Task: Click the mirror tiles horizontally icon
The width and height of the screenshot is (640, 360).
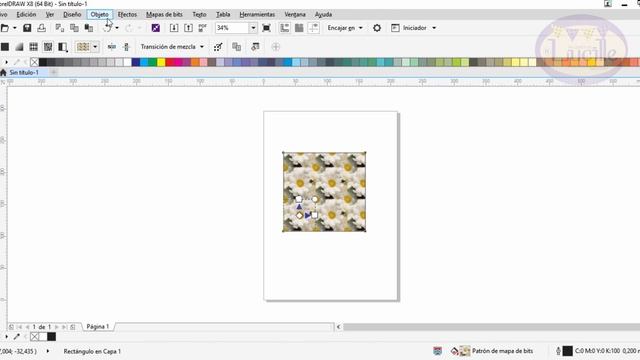Action: (x=111, y=47)
